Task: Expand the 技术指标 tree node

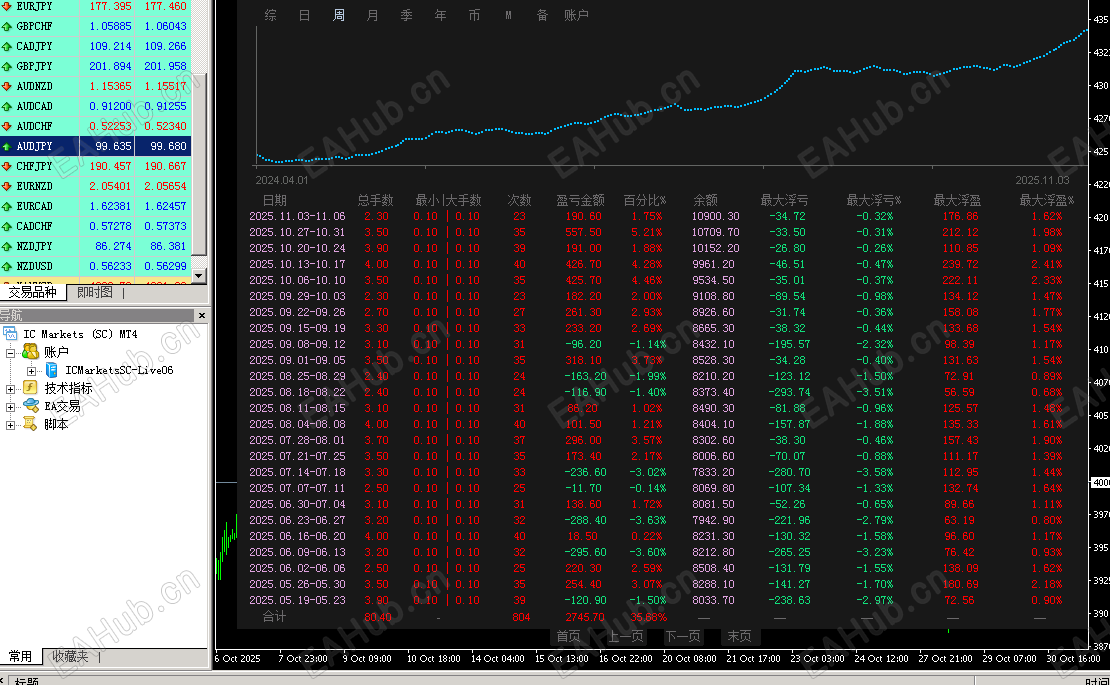Action: 10,388
